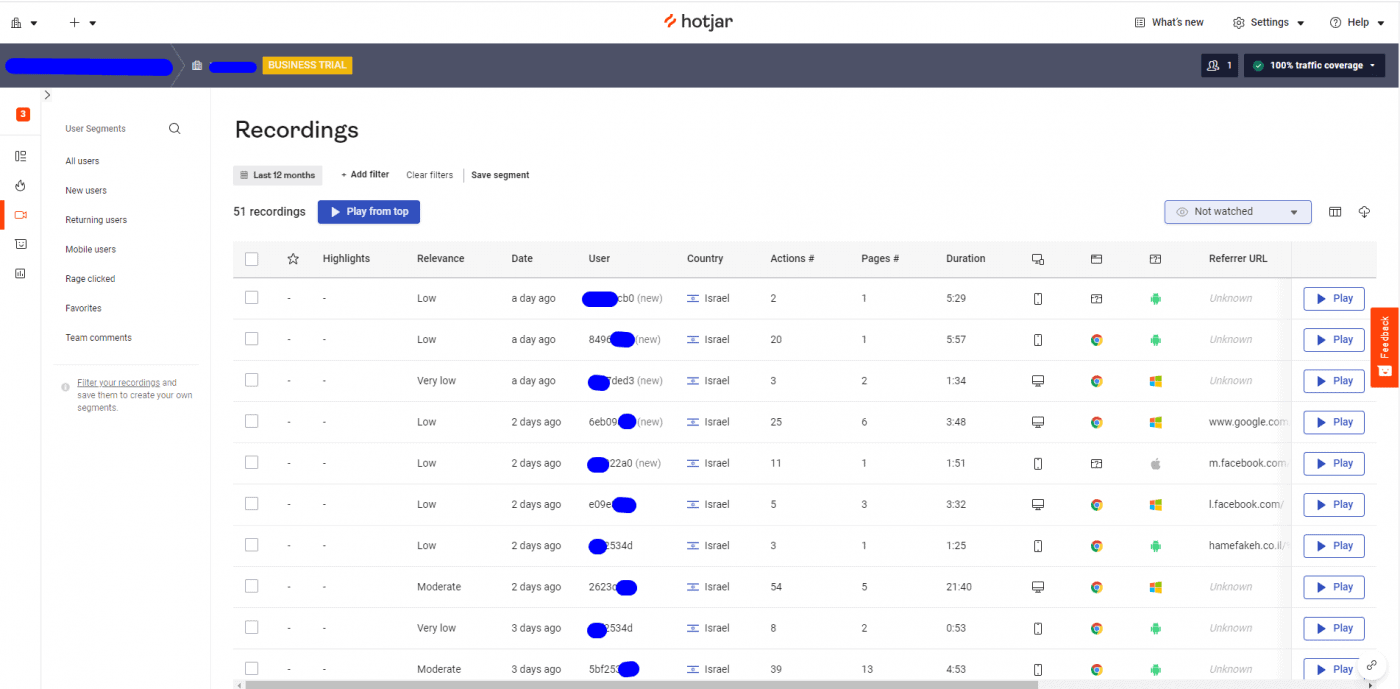This screenshot has height=689, width=1400.
Task: Select the Rage clicked segment
Action: tap(90, 279)
